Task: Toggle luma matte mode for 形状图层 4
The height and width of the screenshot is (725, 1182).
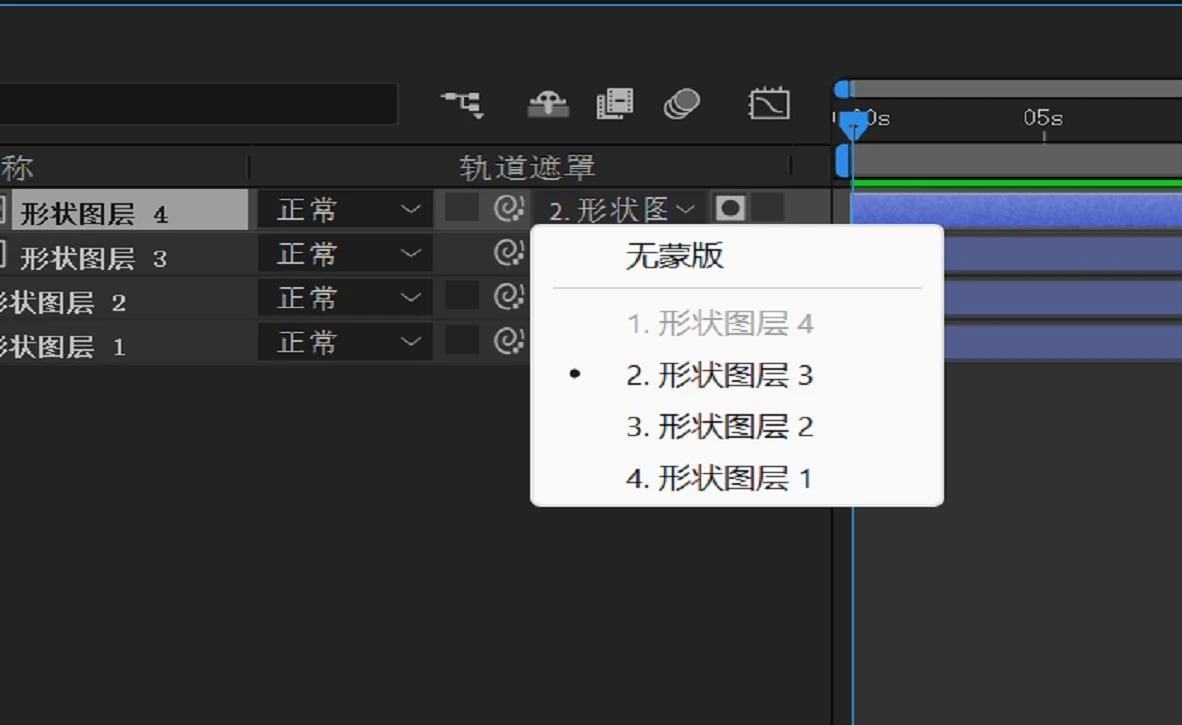Action: [x=731, y=209]
